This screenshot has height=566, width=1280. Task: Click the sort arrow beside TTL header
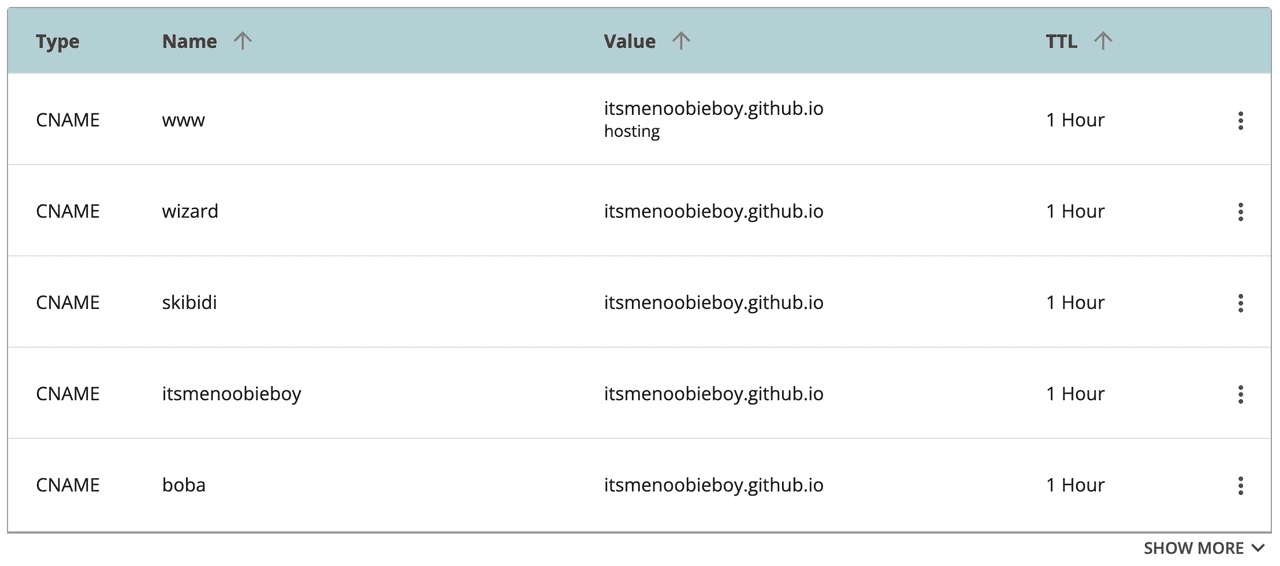click(x=1103, y=41)
